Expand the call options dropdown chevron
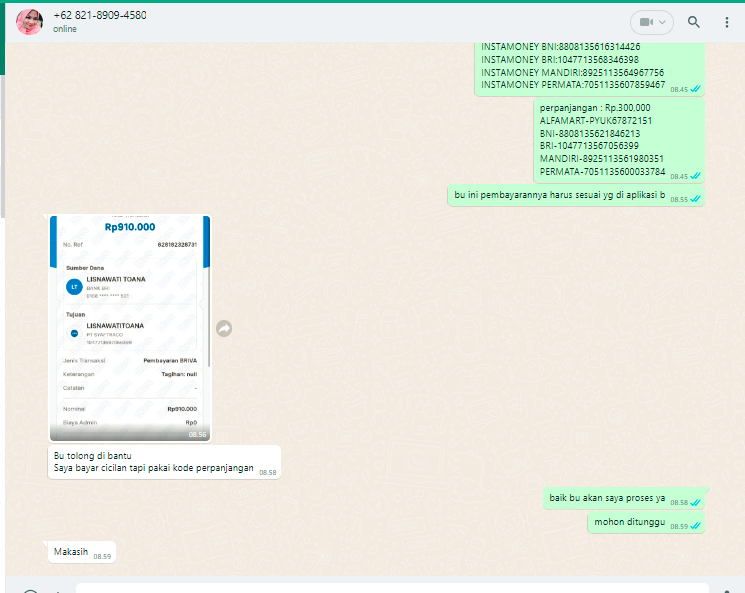745x593 pixels. [x=662, y=22]
